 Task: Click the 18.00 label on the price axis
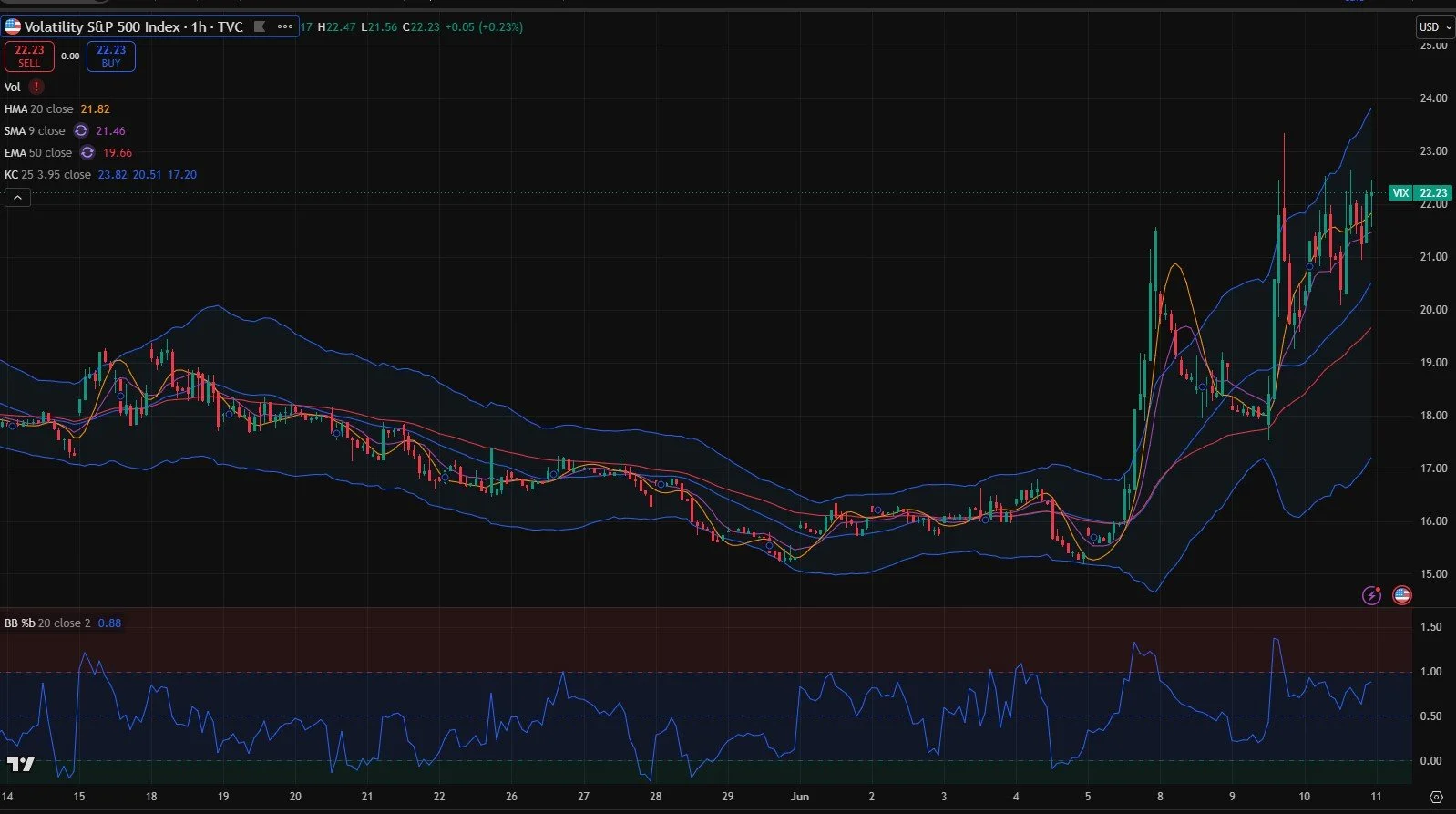click(1434, 416)
